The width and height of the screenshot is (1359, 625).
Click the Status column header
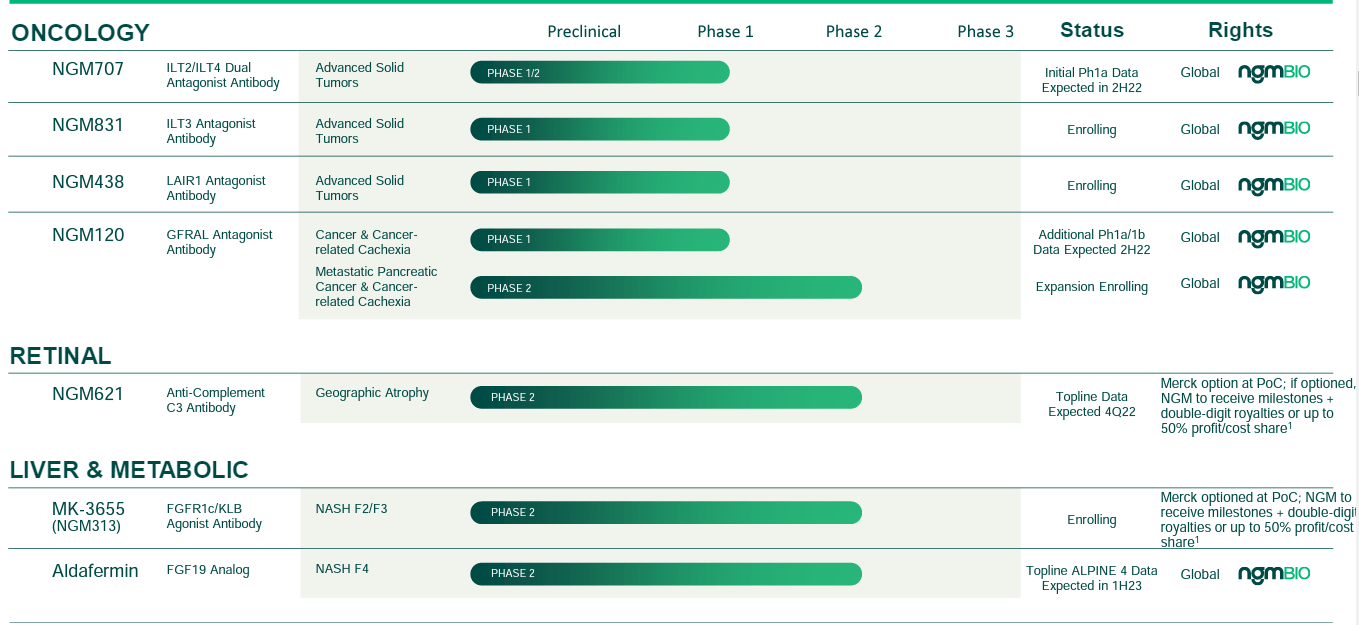coord(1091,30)
